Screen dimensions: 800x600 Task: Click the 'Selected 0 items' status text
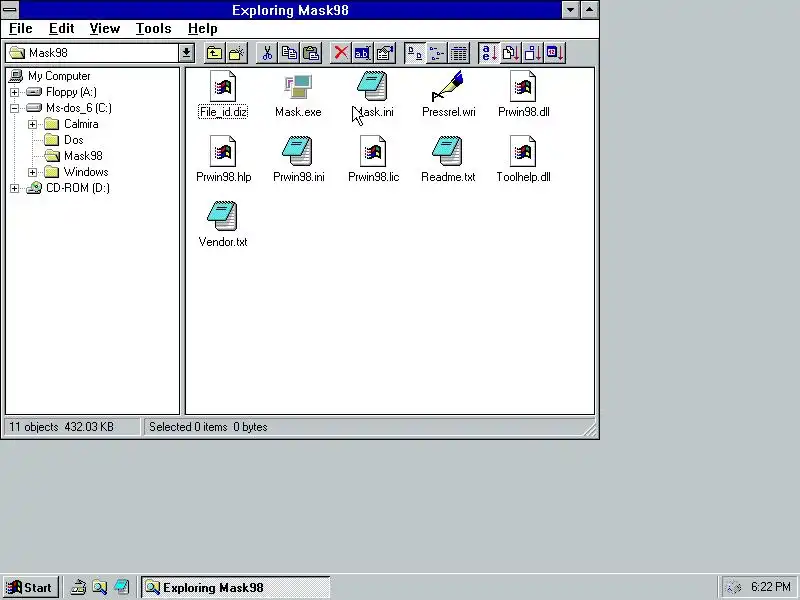(188, 427)
